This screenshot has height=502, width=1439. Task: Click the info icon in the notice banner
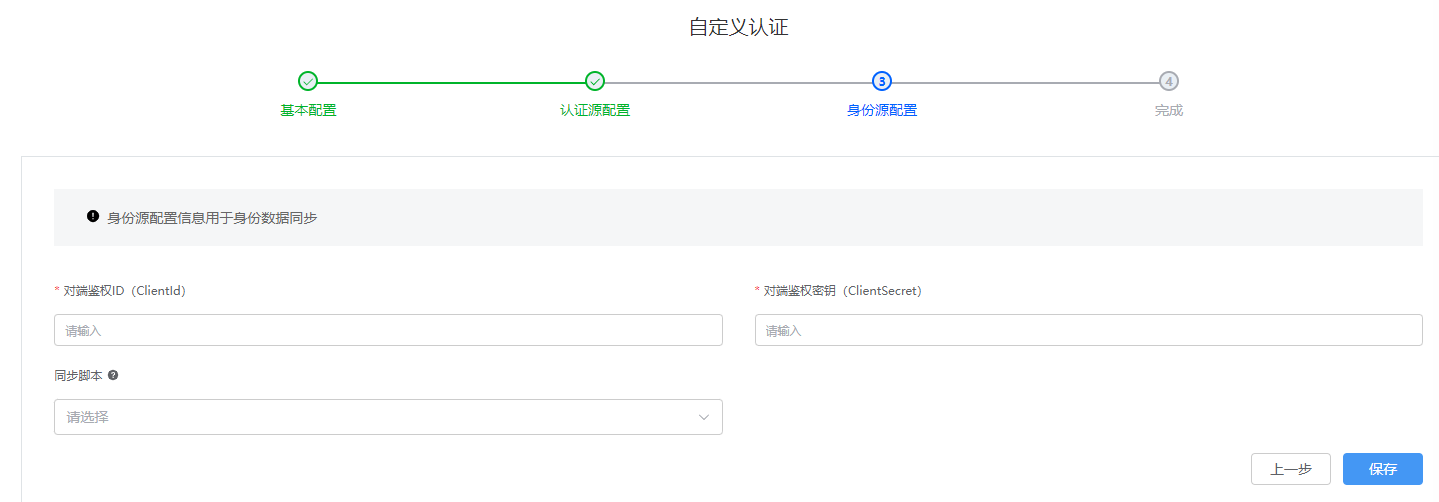pyautogui.click(x=93, y=216)
